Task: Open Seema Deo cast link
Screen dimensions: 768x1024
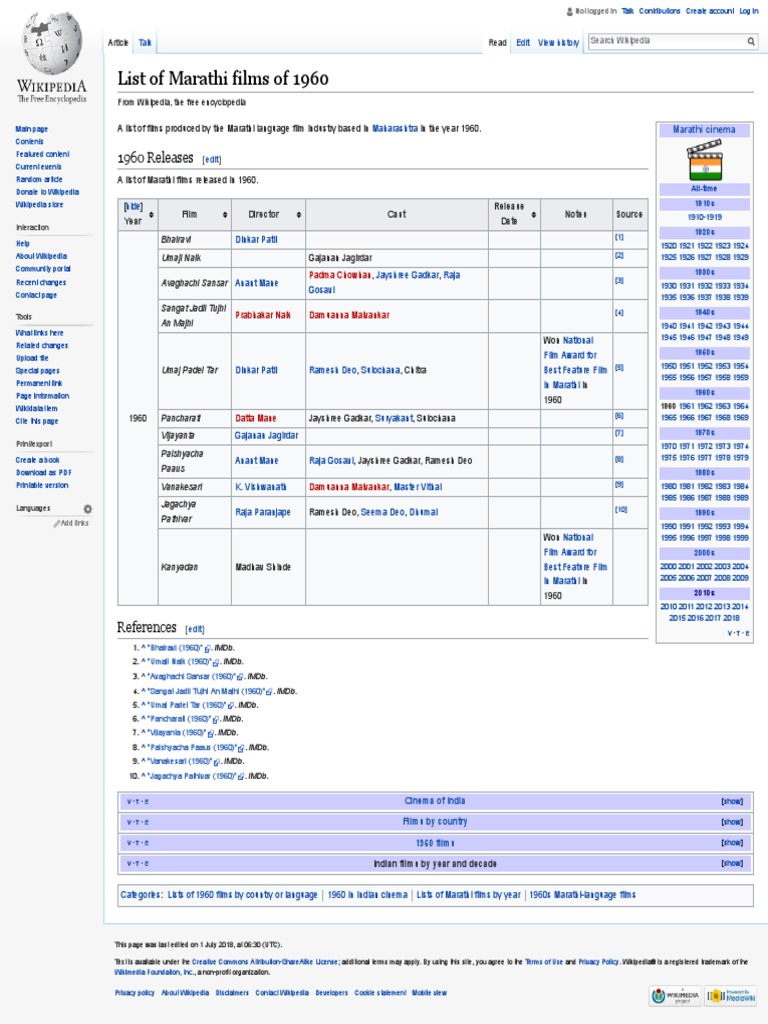Action: pos(383,513)
